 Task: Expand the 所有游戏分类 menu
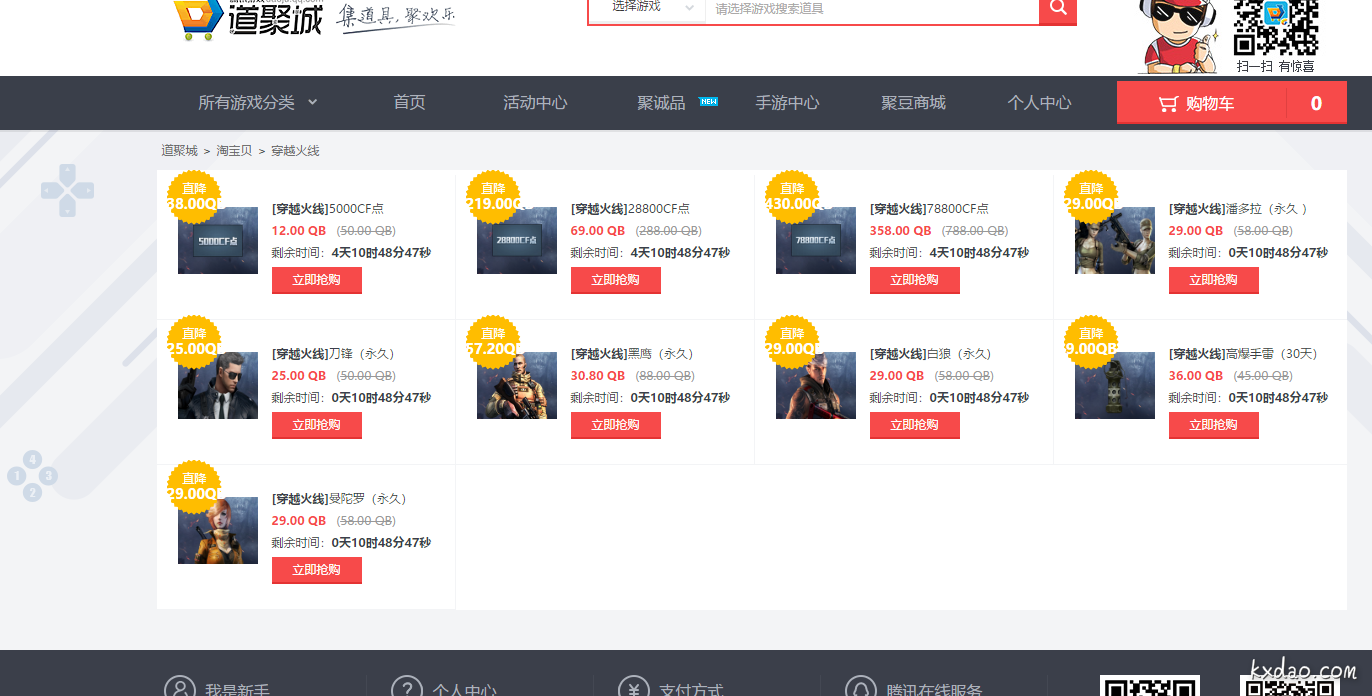[257, 103]
